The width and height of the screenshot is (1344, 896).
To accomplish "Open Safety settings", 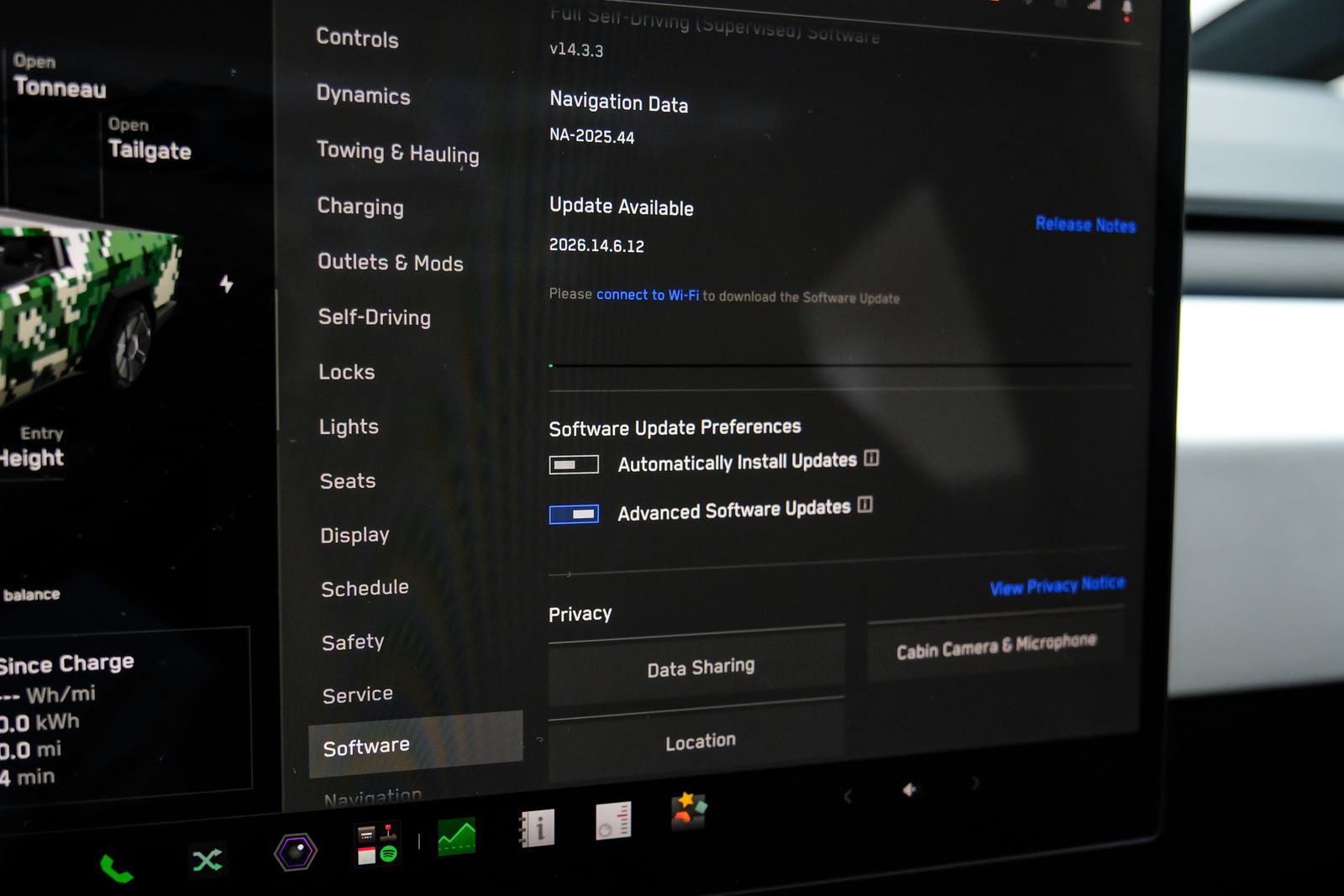I will (353, 642).
